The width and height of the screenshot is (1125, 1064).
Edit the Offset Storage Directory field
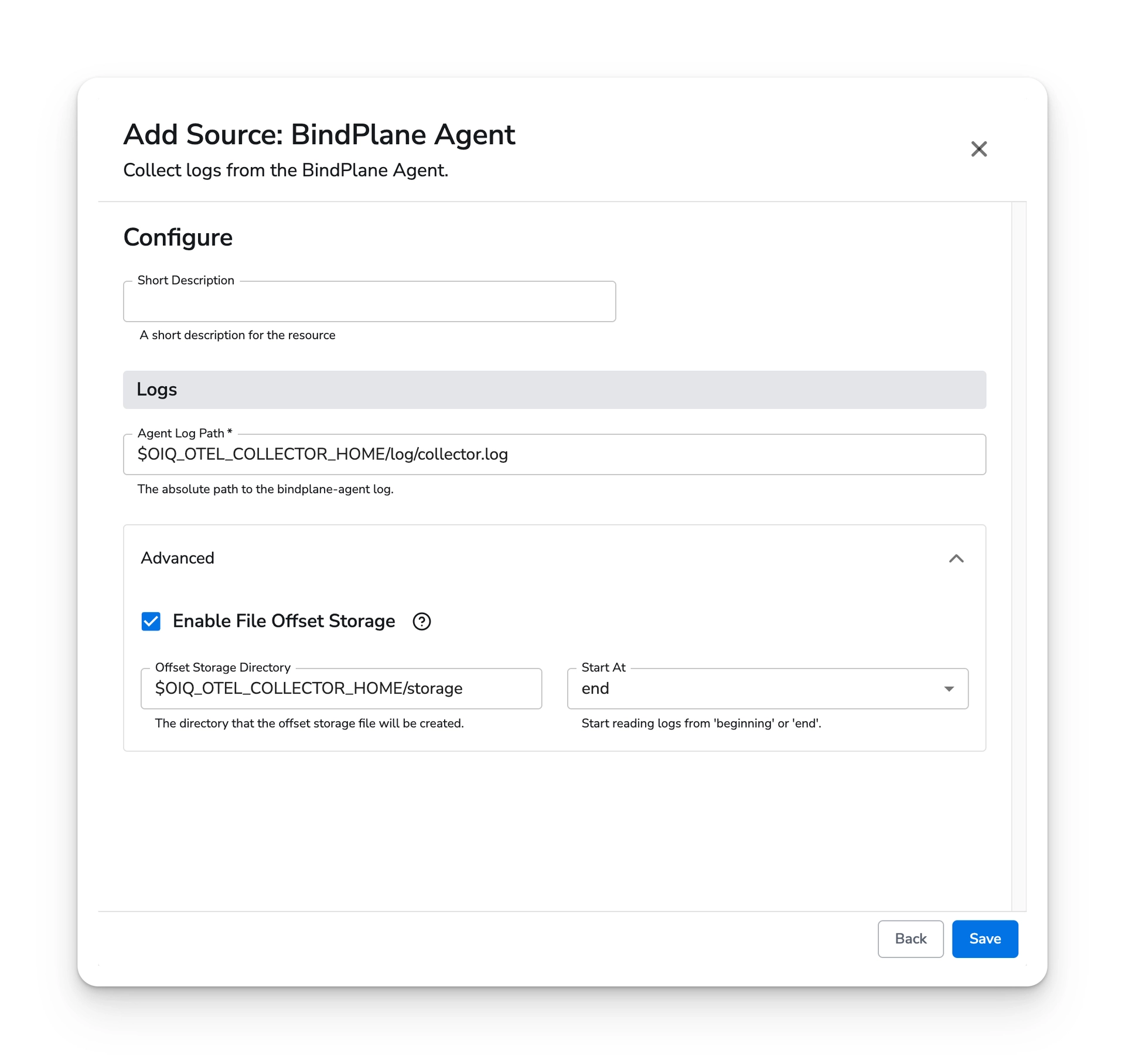341,688
